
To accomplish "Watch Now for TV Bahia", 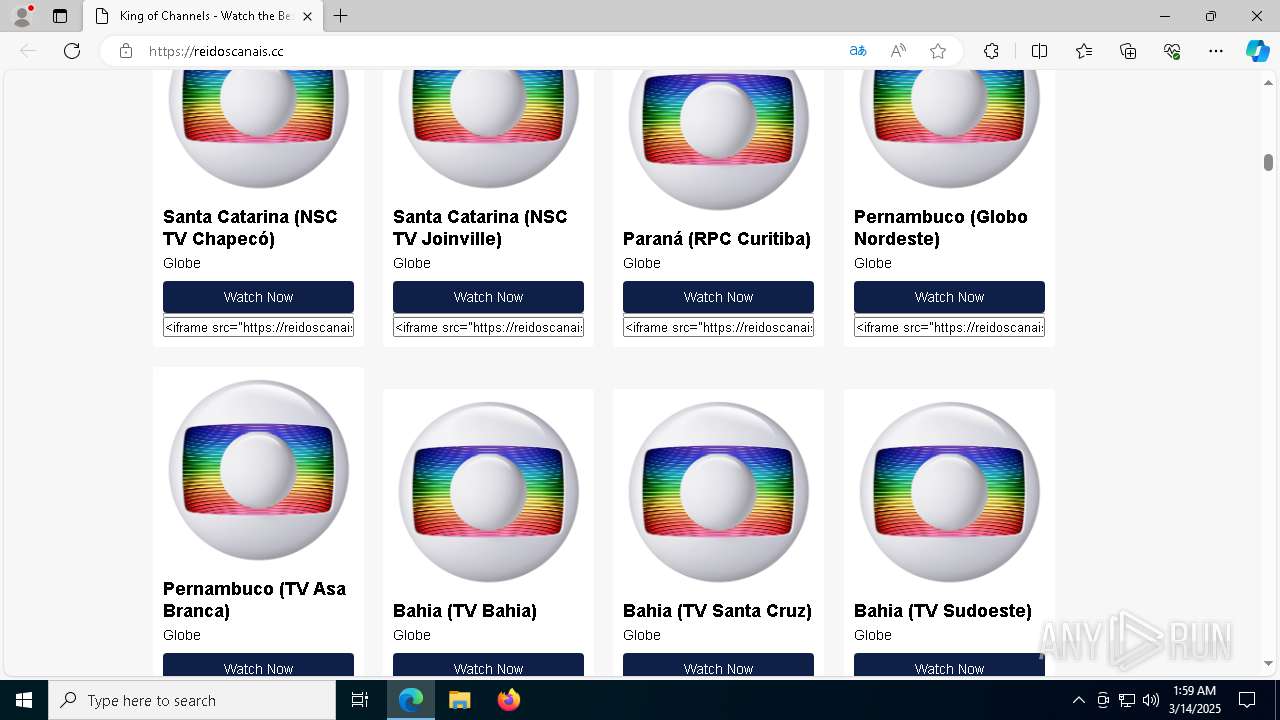I will pos(488,665).
